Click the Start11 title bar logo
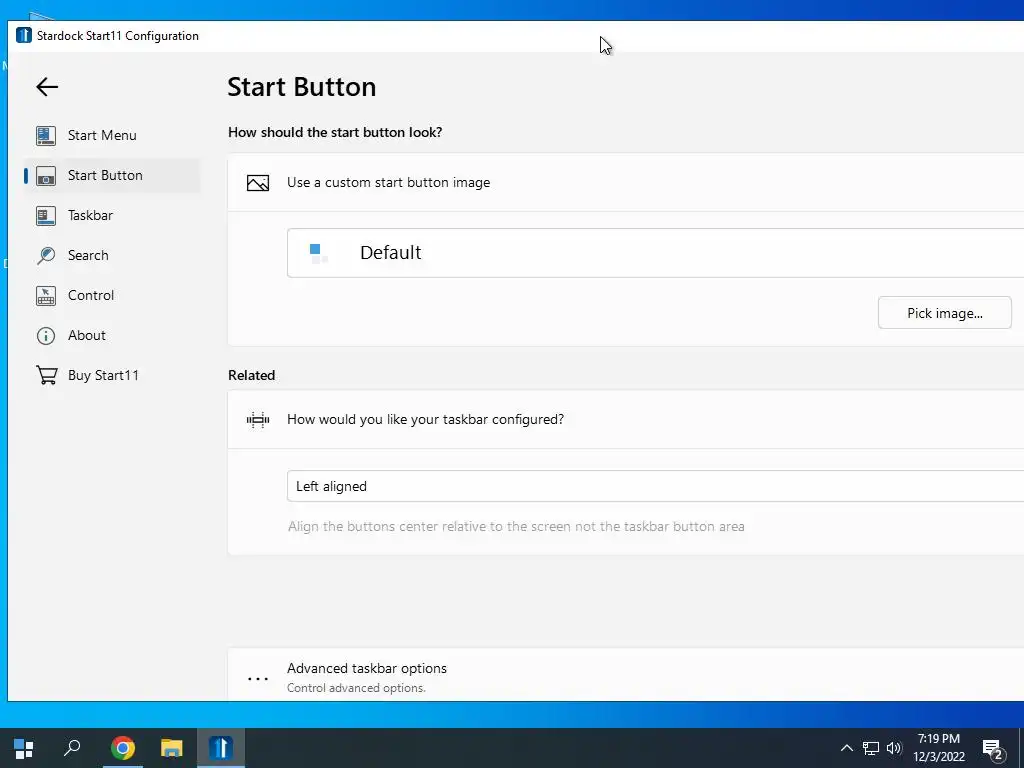1024x768 pixels. [x=24, y=35]
